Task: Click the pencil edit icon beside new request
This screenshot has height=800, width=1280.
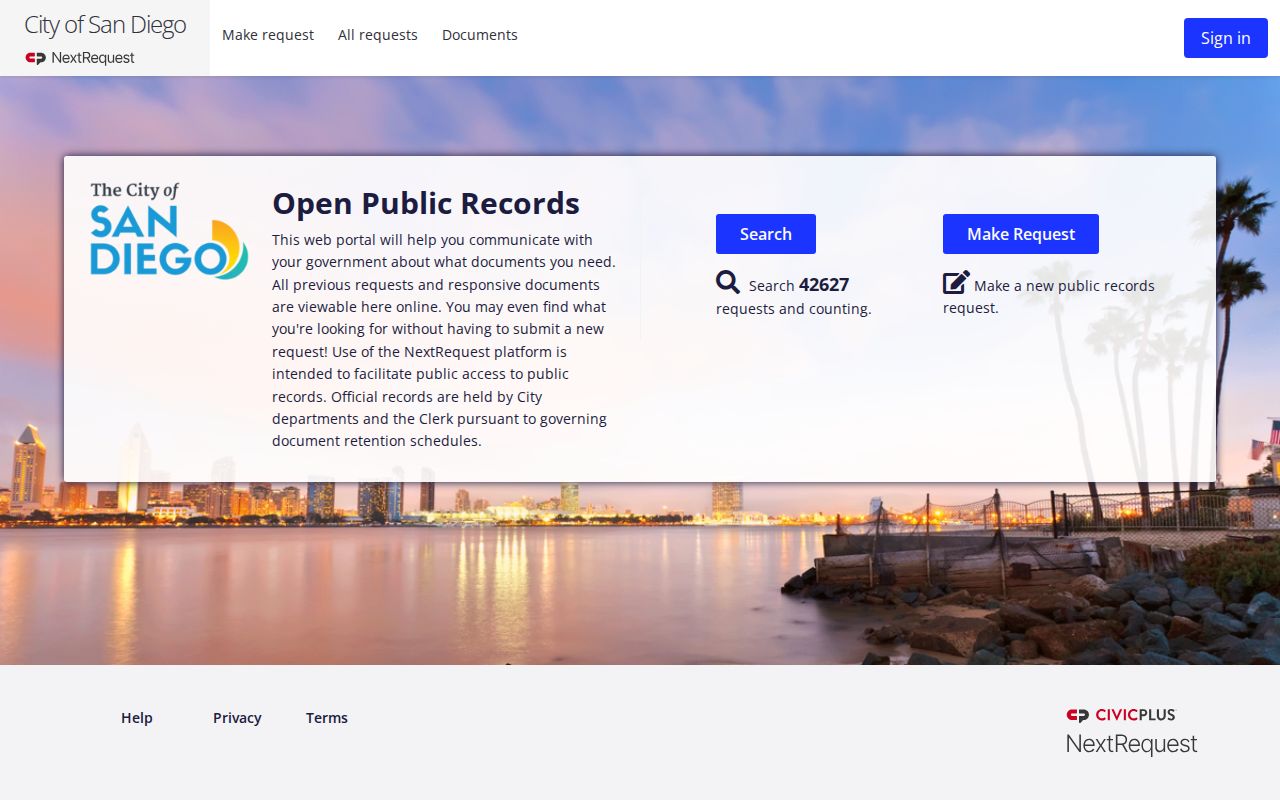Action: pyautogui.click(x=956, y=282)
